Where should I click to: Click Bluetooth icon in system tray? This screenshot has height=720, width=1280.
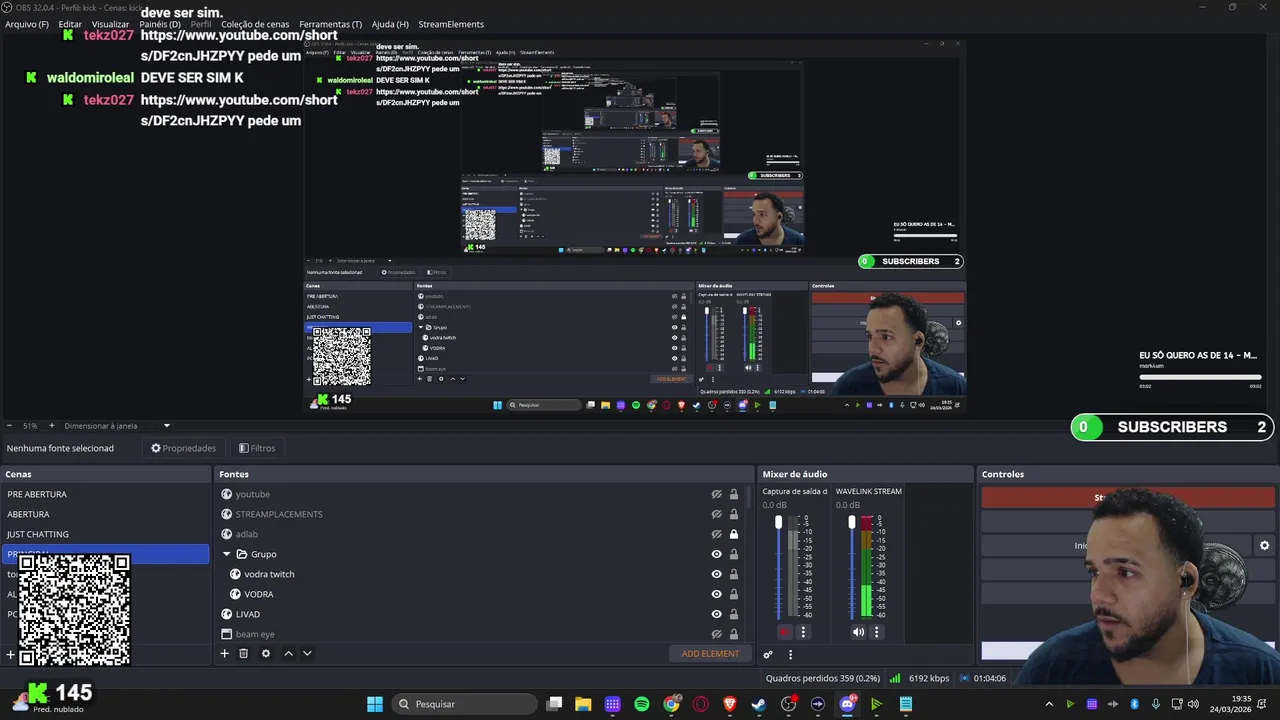coord(1134,704)
